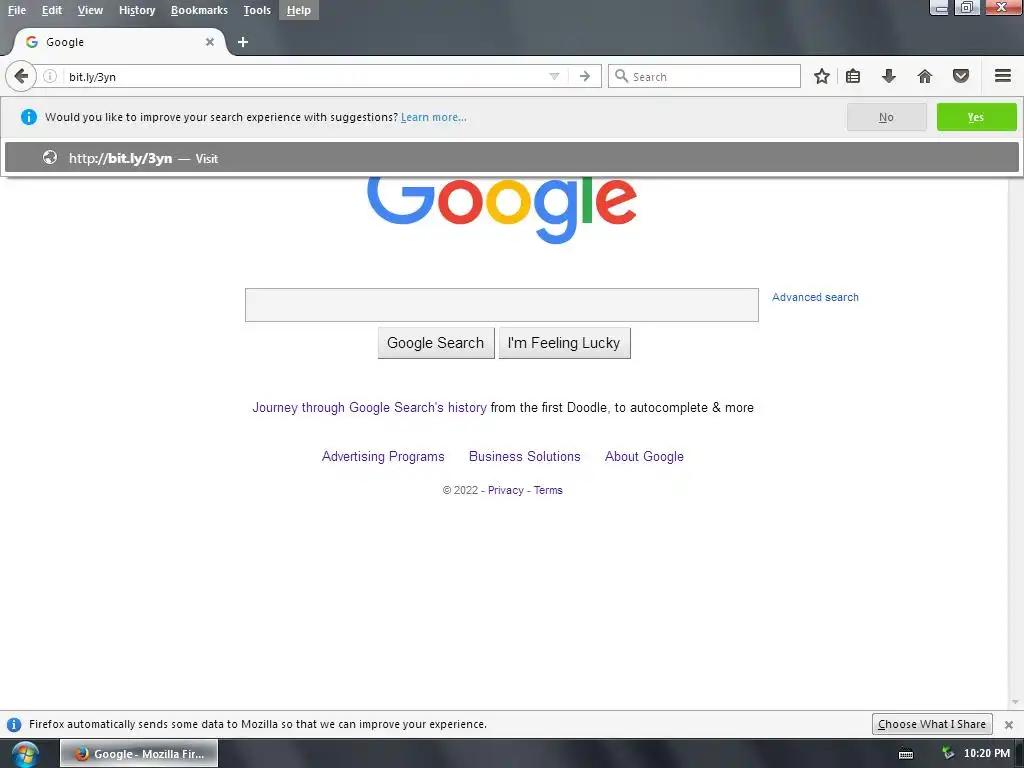Open a new tab with the plus button
The height and width of the screenshot is (768, 1024).
click(243, 42)
